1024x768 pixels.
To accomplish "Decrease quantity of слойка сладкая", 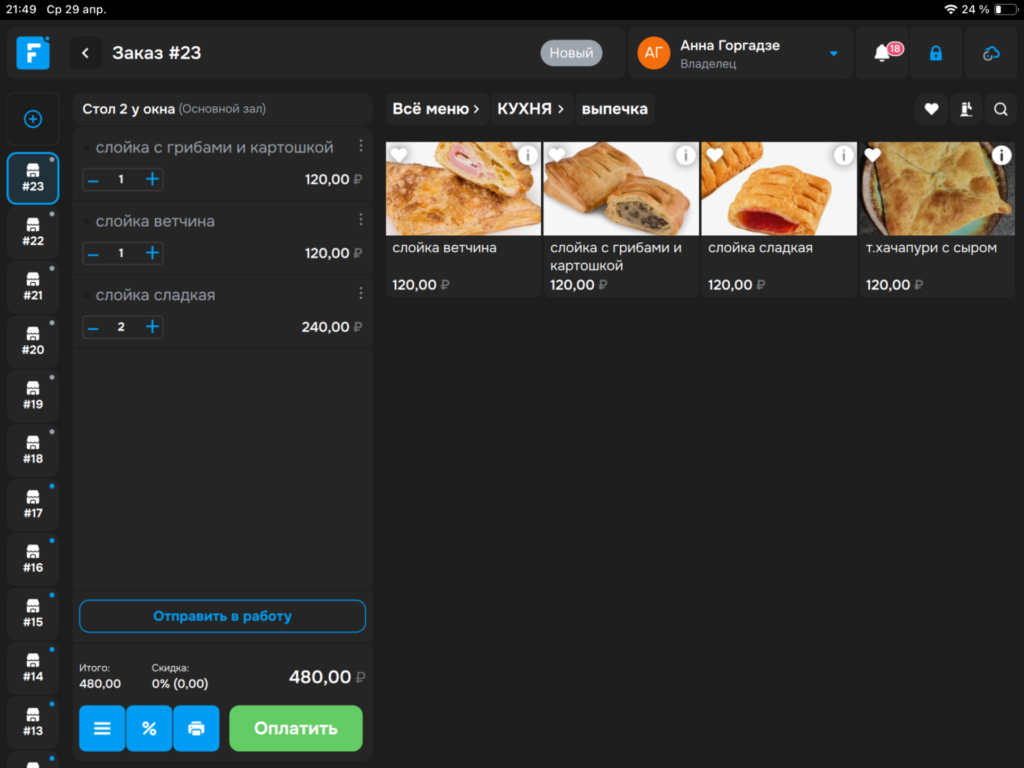I will point(93,327).
